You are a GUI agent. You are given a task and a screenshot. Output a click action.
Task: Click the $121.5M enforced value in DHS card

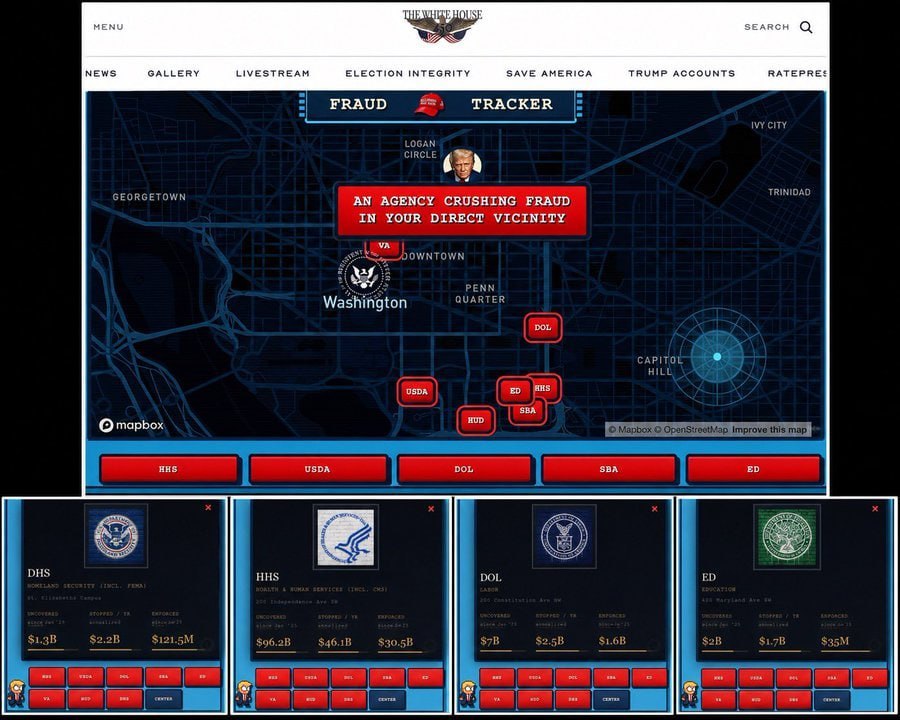tap(172, 639)
